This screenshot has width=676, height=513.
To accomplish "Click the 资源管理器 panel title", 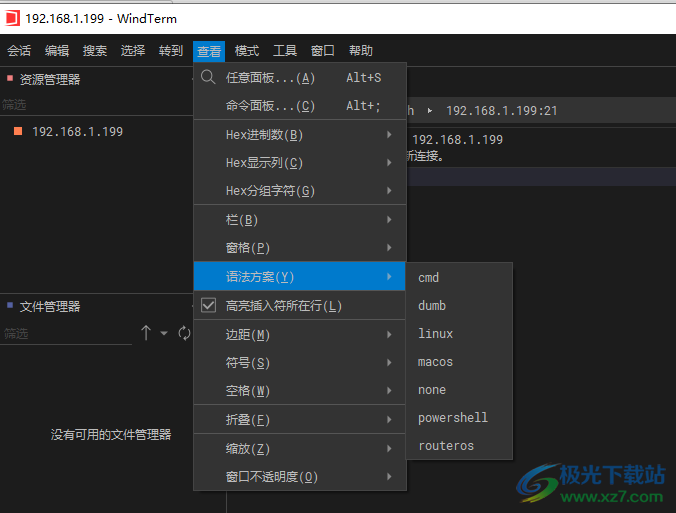I will [x=50, y=79].
